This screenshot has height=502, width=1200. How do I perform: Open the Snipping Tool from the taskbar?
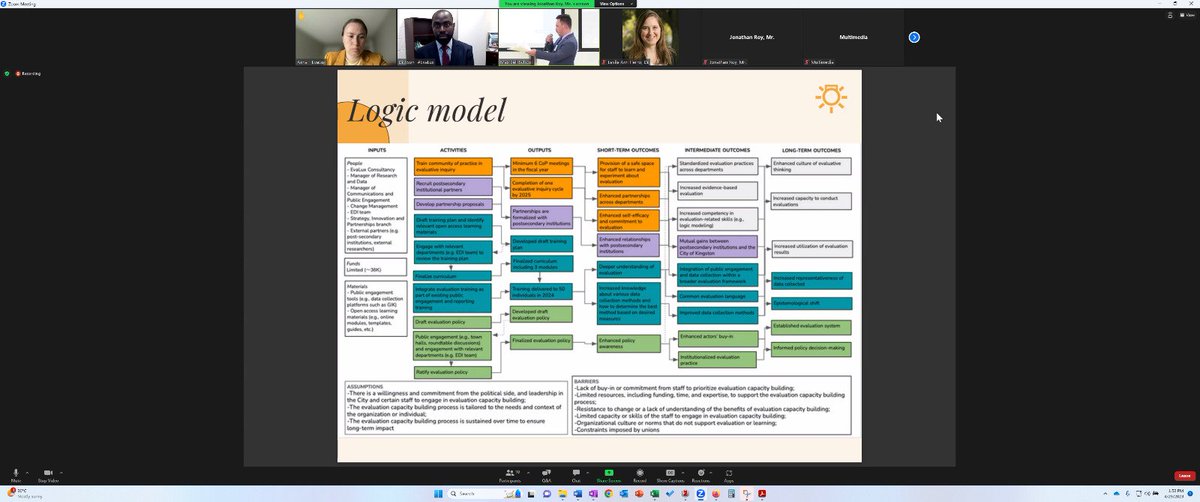pos(746,493)
